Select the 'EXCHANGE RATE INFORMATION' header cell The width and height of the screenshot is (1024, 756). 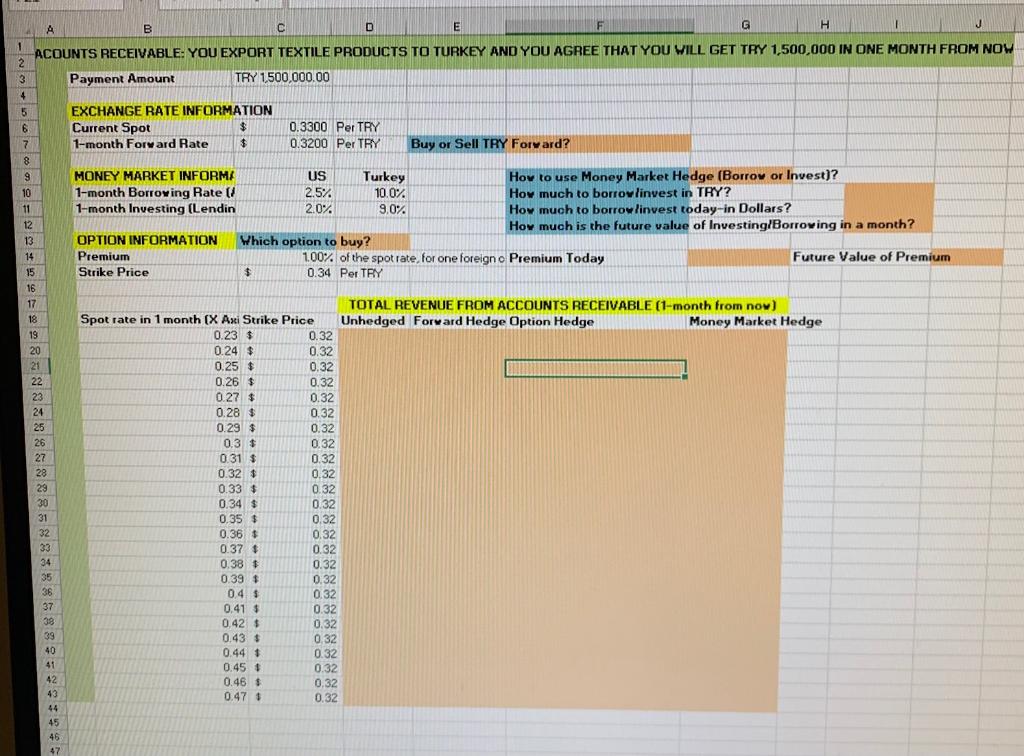tap(148, 111)
